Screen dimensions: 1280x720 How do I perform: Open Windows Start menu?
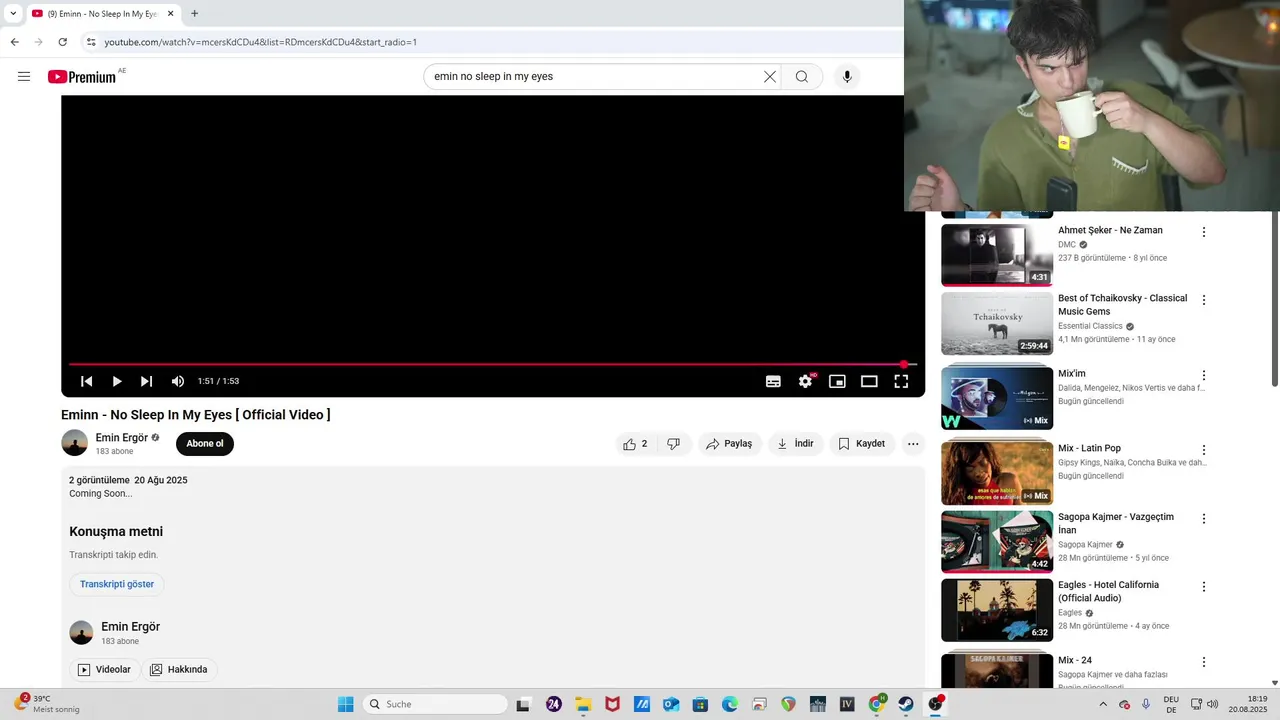(346, 704)
